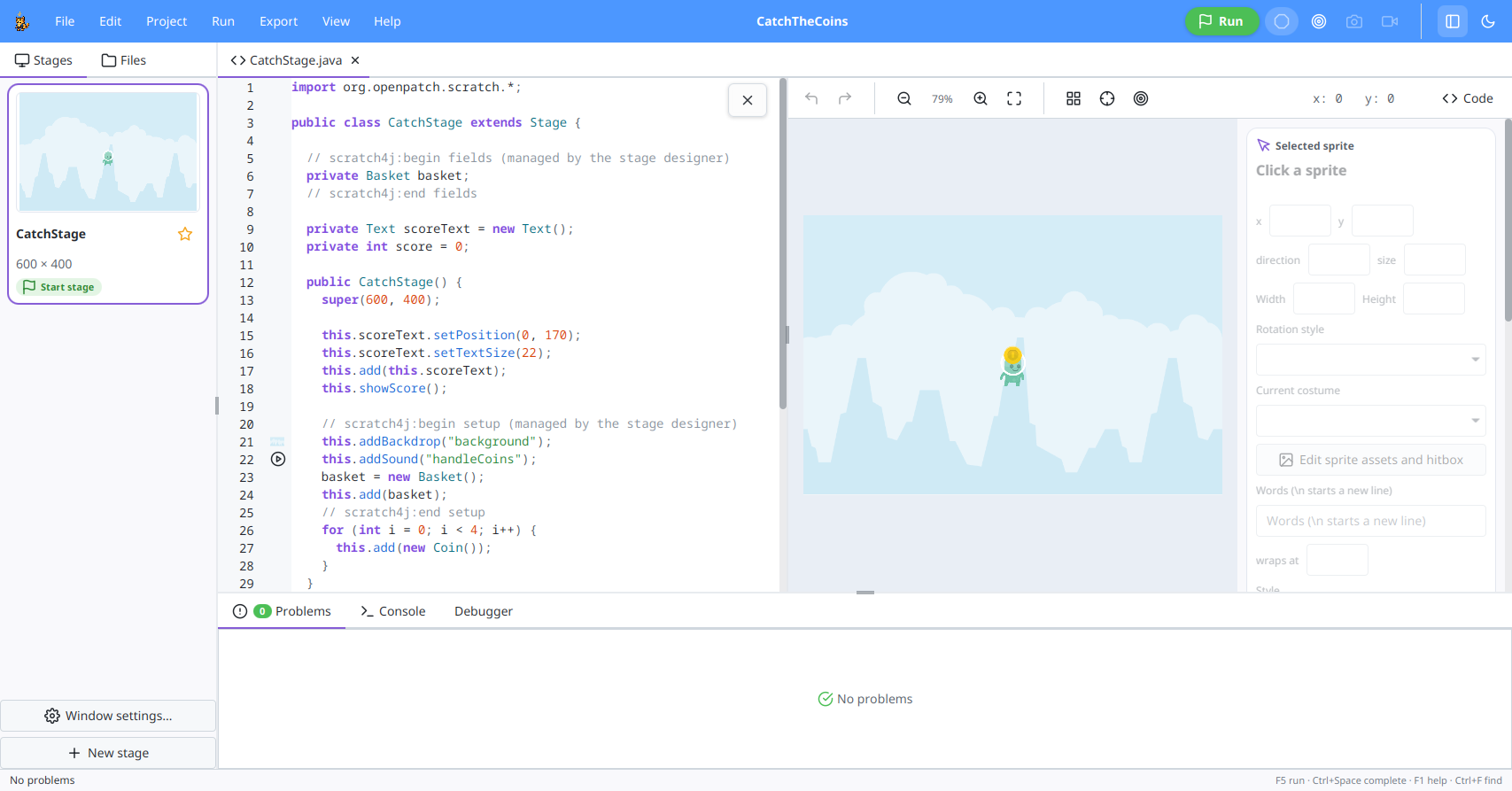Fit stage to view with fullscreen icon
1512x791 pixels.
pos(1014,98)
